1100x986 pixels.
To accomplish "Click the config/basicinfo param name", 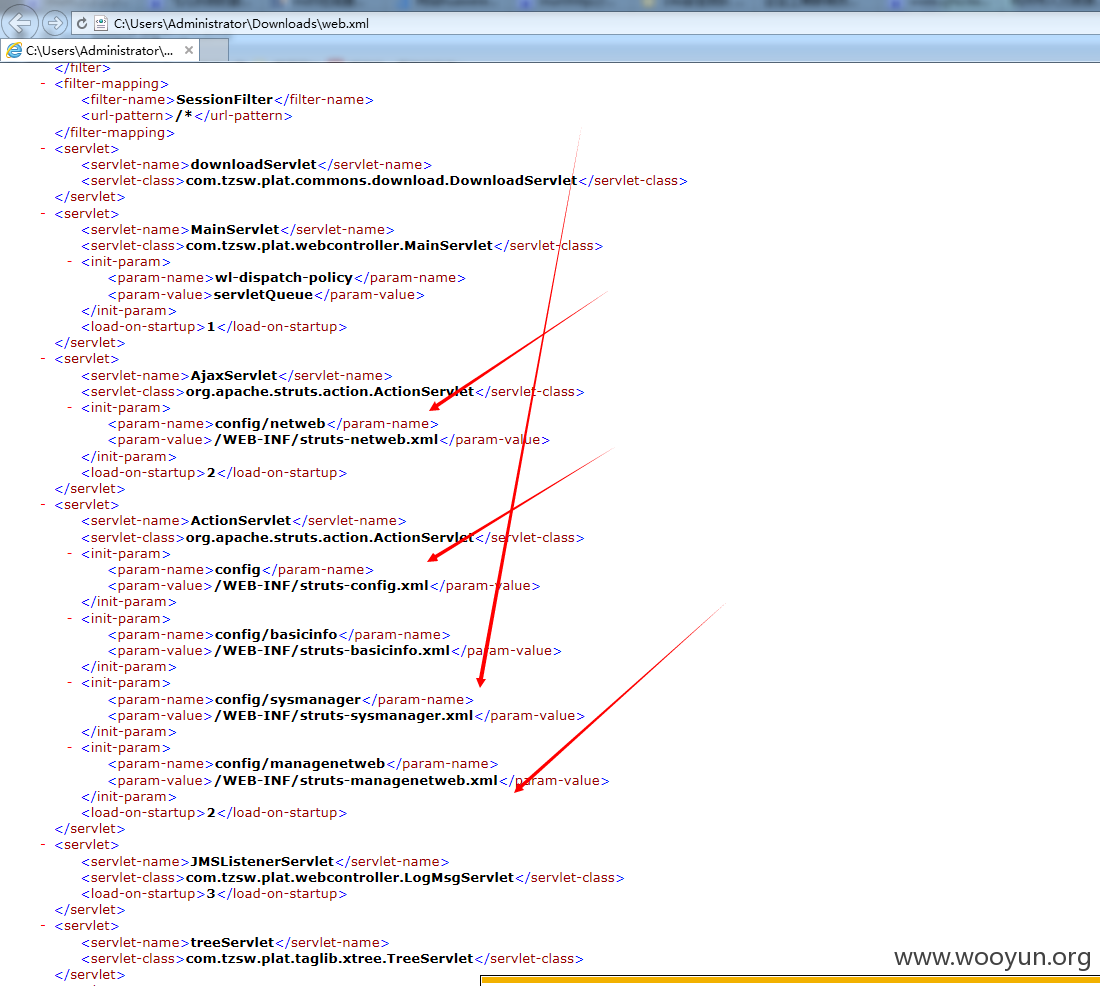I will (x=276, y=634).
